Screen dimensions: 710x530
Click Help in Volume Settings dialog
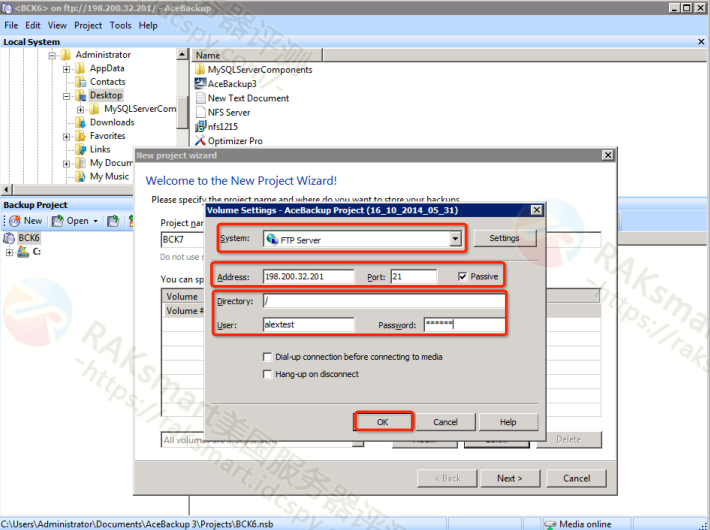click(x=508, y=422)
